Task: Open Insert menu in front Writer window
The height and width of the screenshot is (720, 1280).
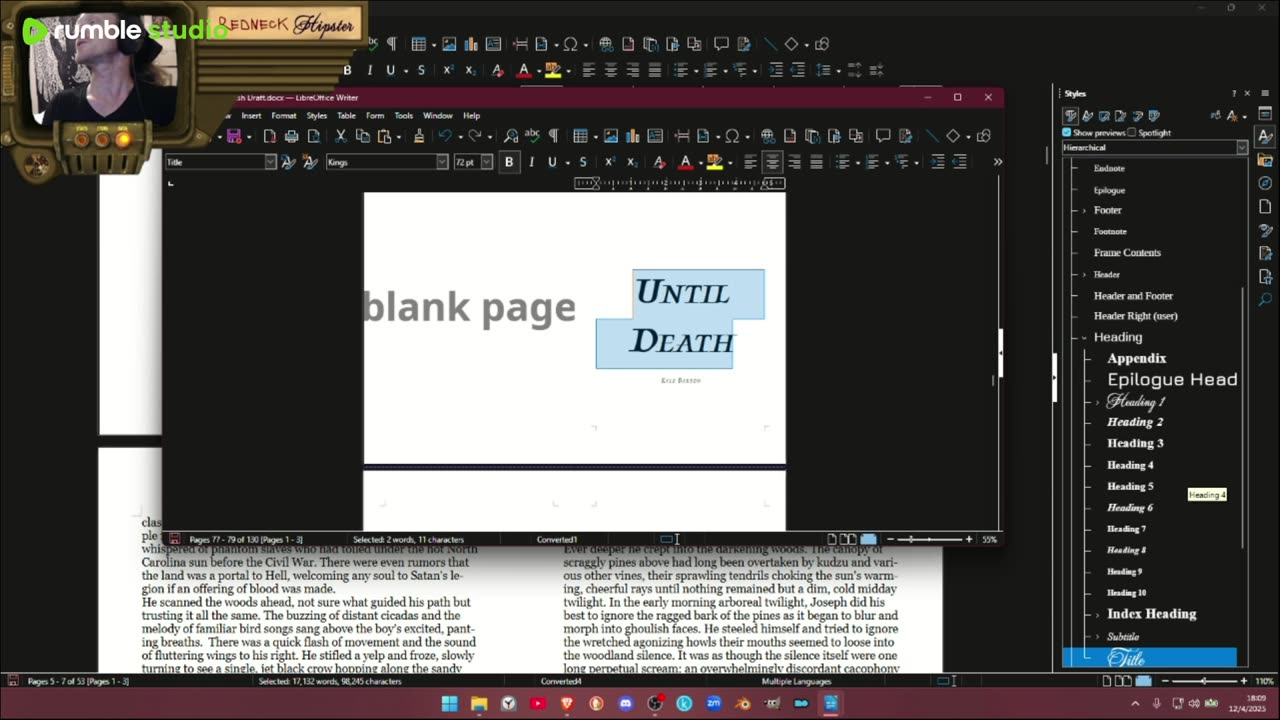Action: tap(251, 116)
